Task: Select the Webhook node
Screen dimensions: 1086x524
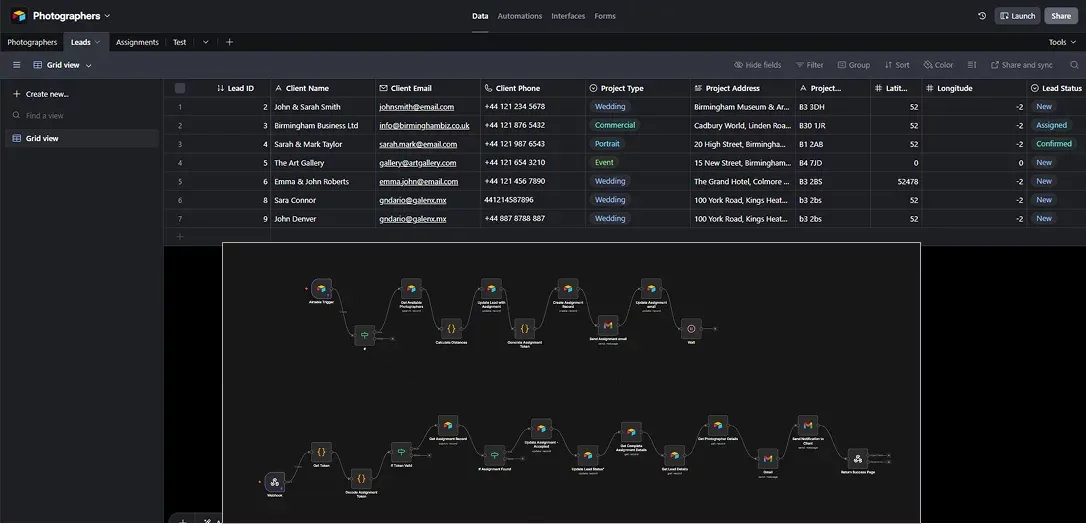Action: click(274, 482)
